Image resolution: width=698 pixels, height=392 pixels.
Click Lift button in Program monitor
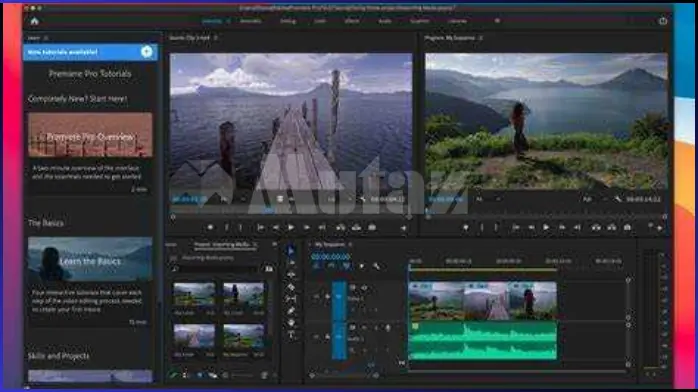(x=596, y=227)
